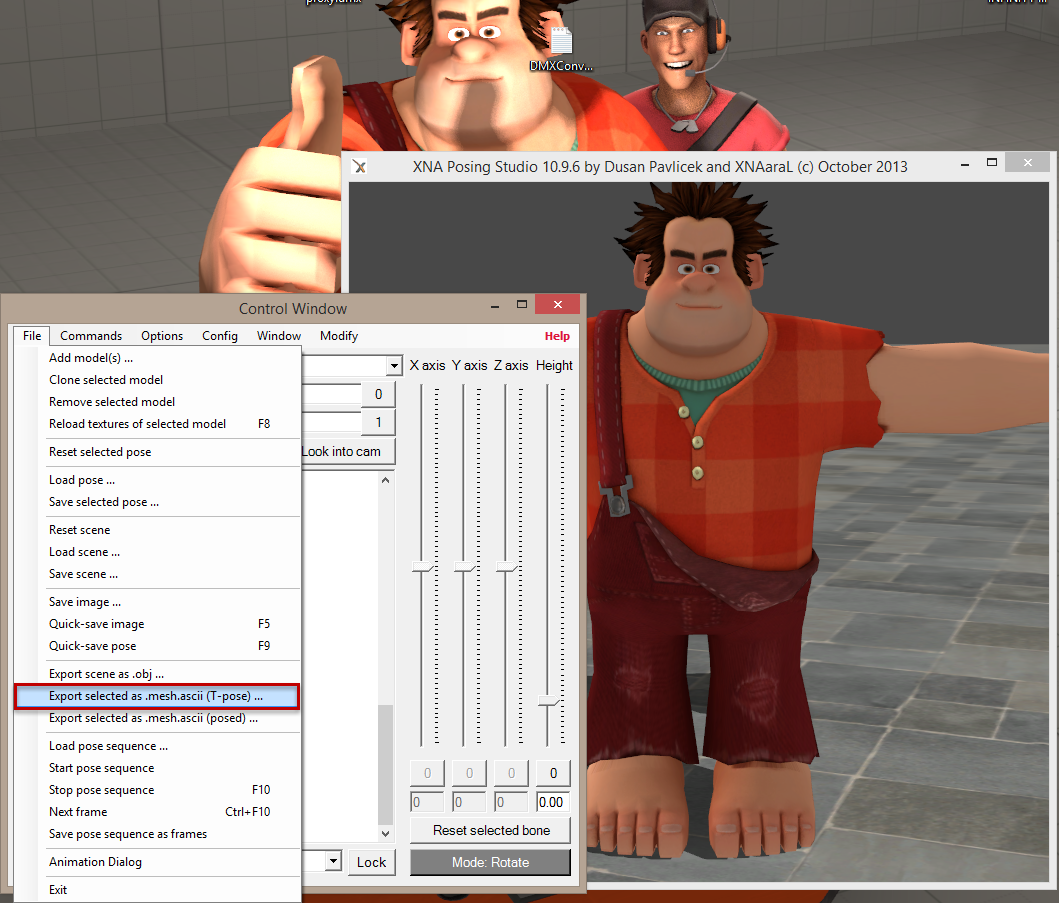
Task: Select Reset scene
Action: (157, 530)
